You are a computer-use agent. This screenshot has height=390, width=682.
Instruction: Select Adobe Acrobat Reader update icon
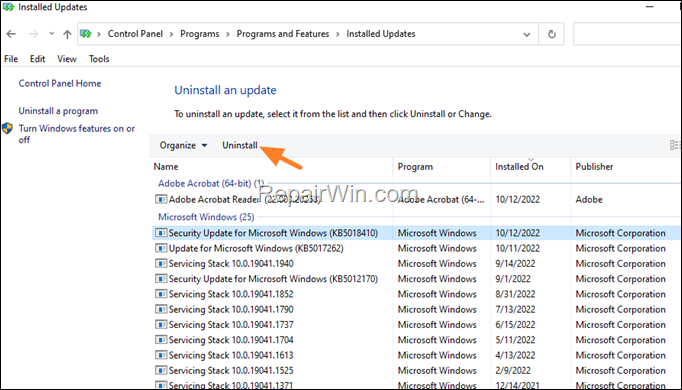(161, 199)
